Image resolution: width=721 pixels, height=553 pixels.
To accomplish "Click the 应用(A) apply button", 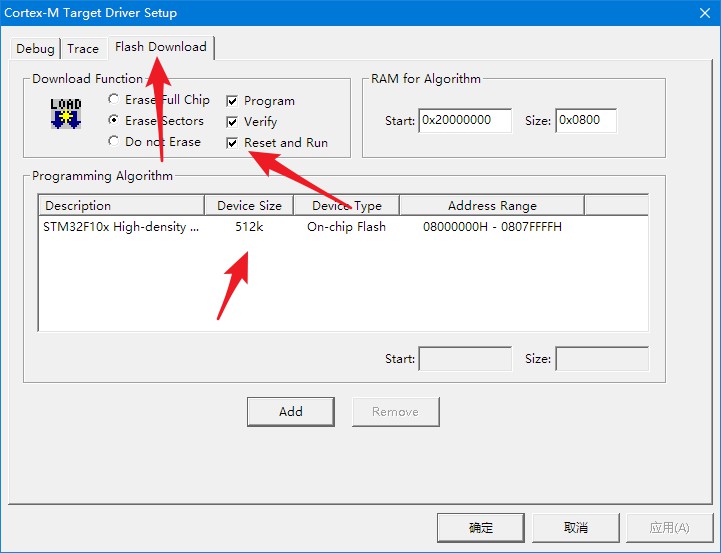I will (670, 527).
